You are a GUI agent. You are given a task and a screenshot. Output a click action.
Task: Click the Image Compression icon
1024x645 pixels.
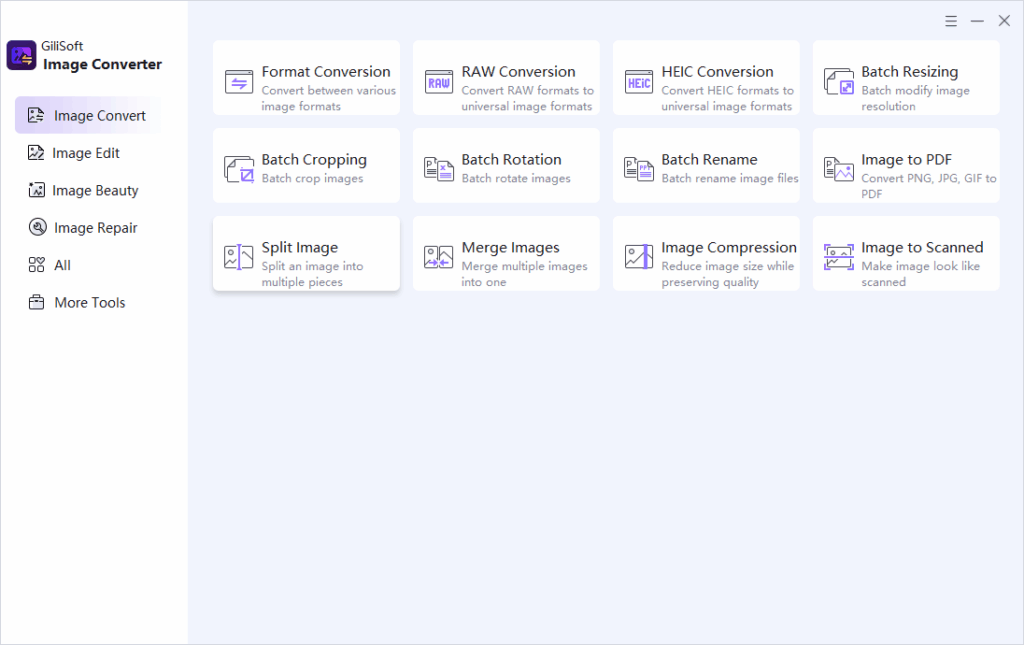(x=639, y=257)
